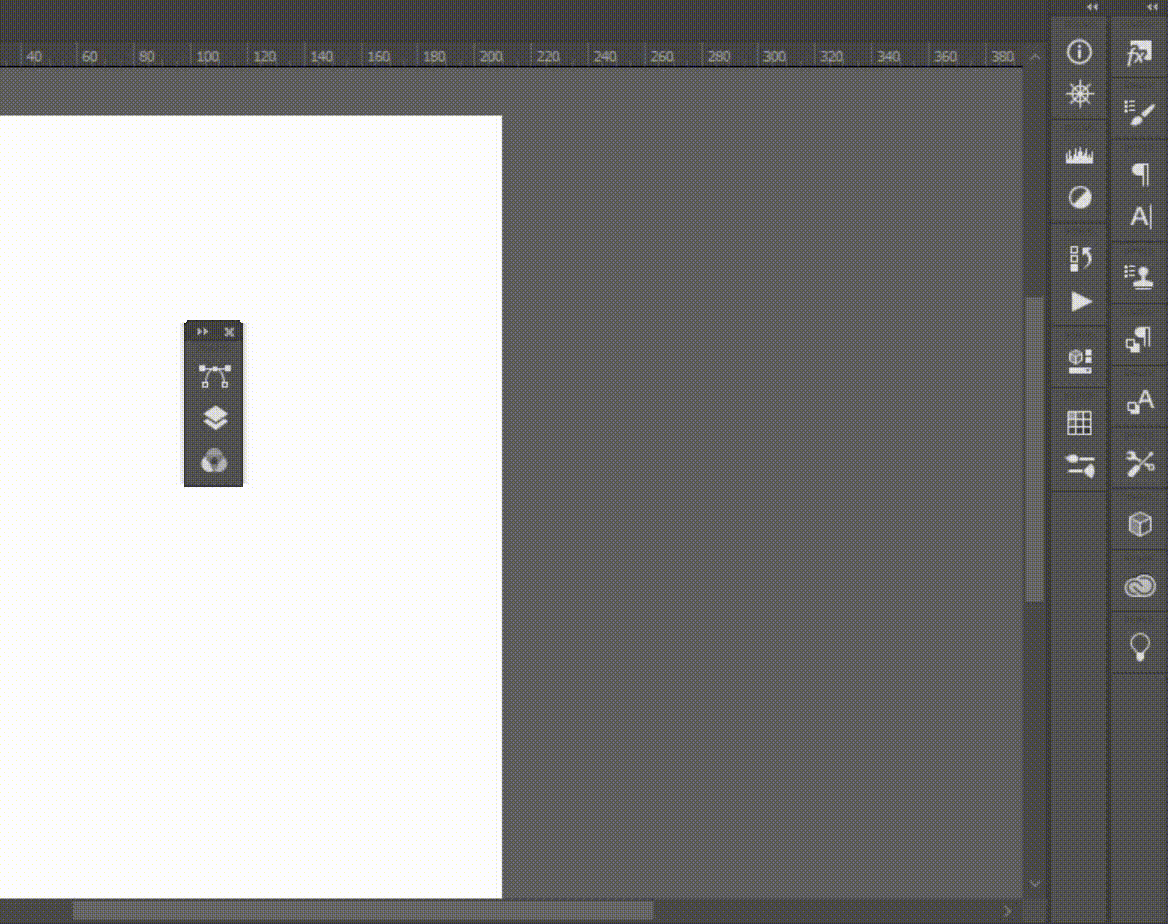Open the Navigator ship-wheel panel icon
Viewport: 1168px width, 924px height.
[1079, 94]
